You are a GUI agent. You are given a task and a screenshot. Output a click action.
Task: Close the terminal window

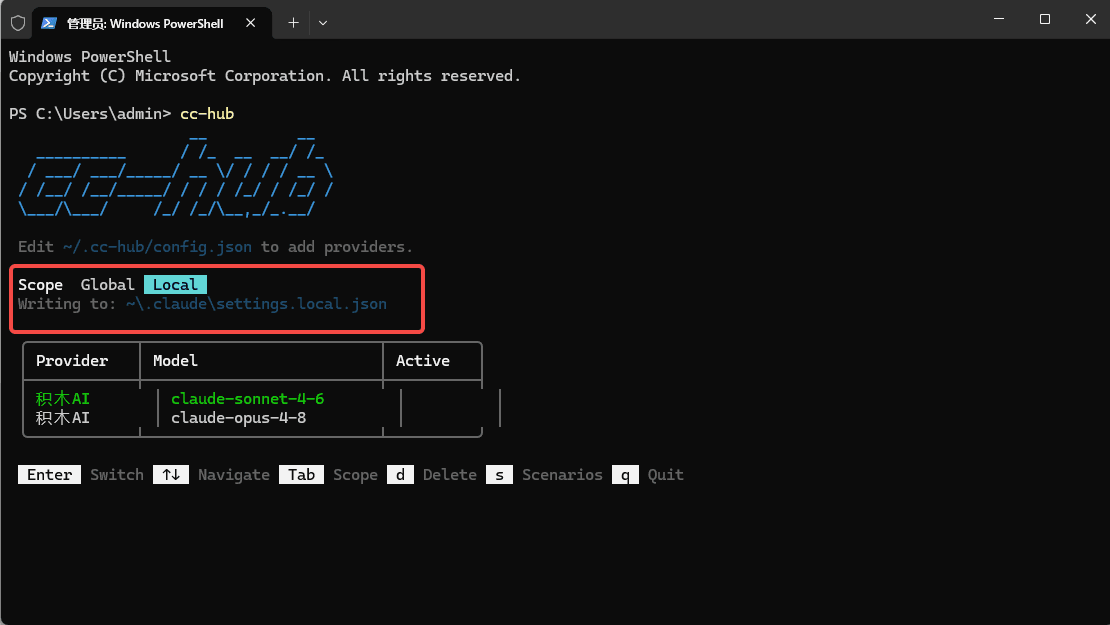click(x=1091, y=19)
